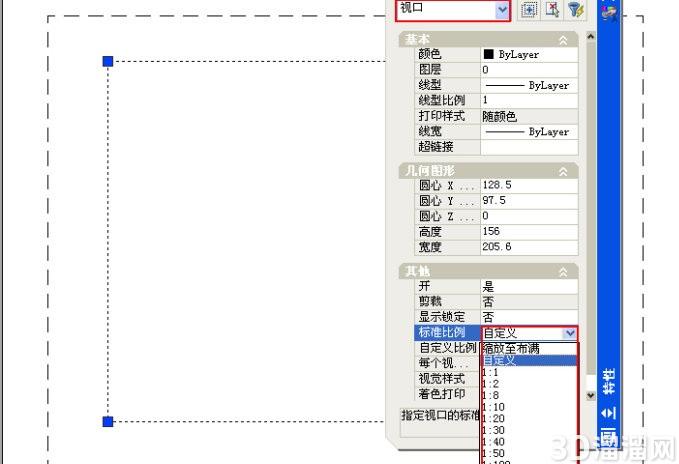
Task: Click 圆心 Z value 0
Action: (x=529, y=216)
